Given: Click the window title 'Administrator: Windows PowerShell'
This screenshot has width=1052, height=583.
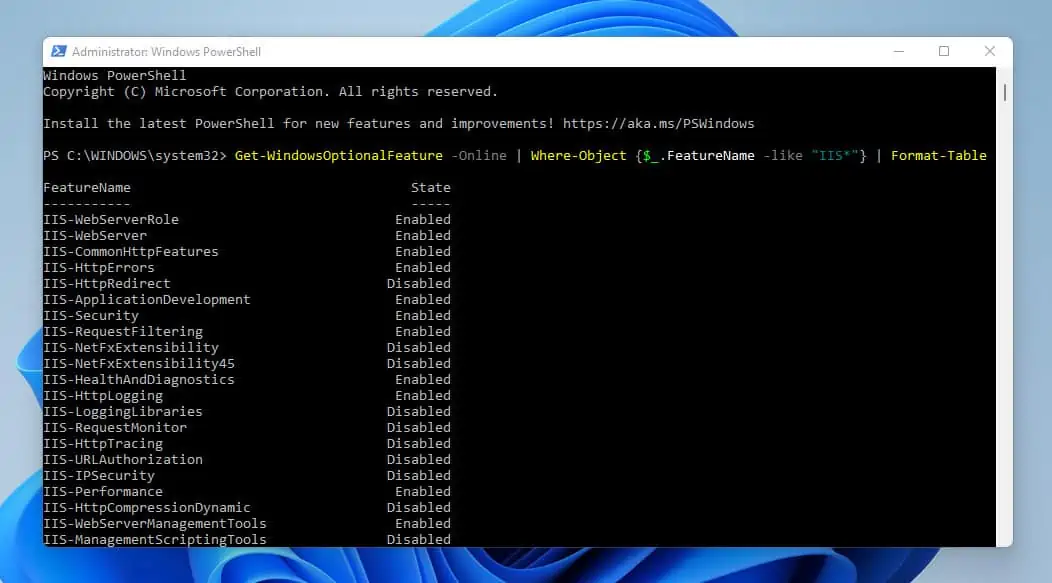Looking at the screenshot, I should coord(166,52).
